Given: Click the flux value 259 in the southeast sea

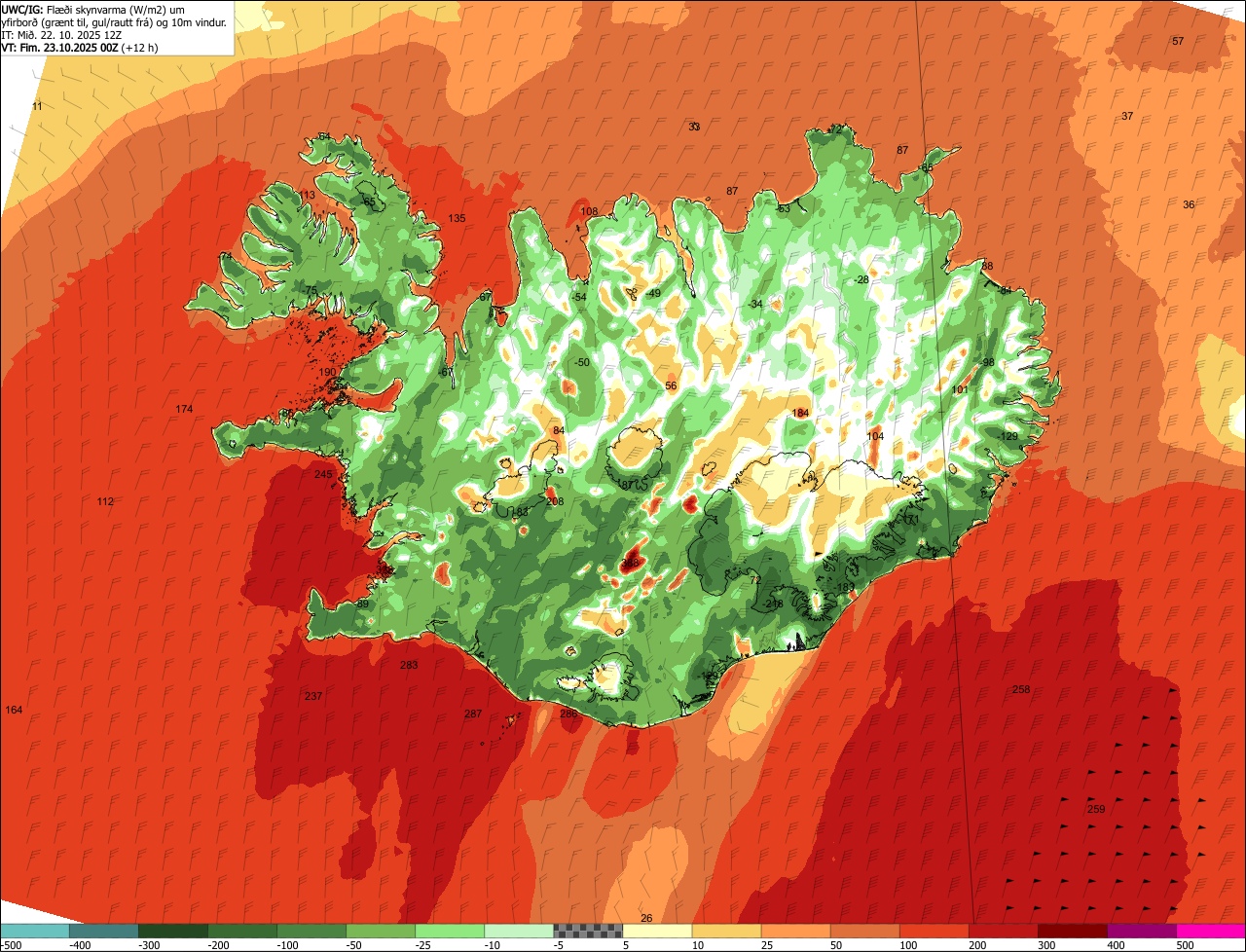Looking at the screenshot, I should pyautogui.click(x=1096, y=810).
